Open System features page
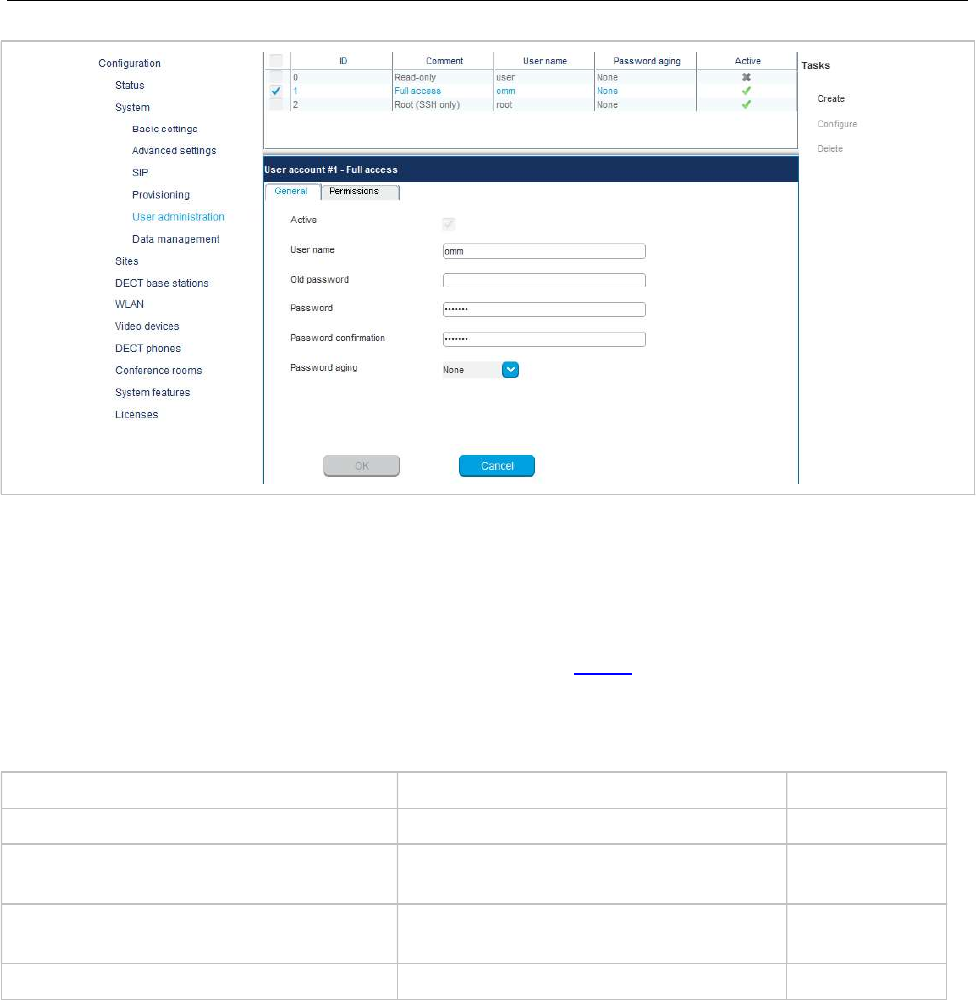This screenshot has height=1000, width=976. pyautogui.click(x=152, y=392)
